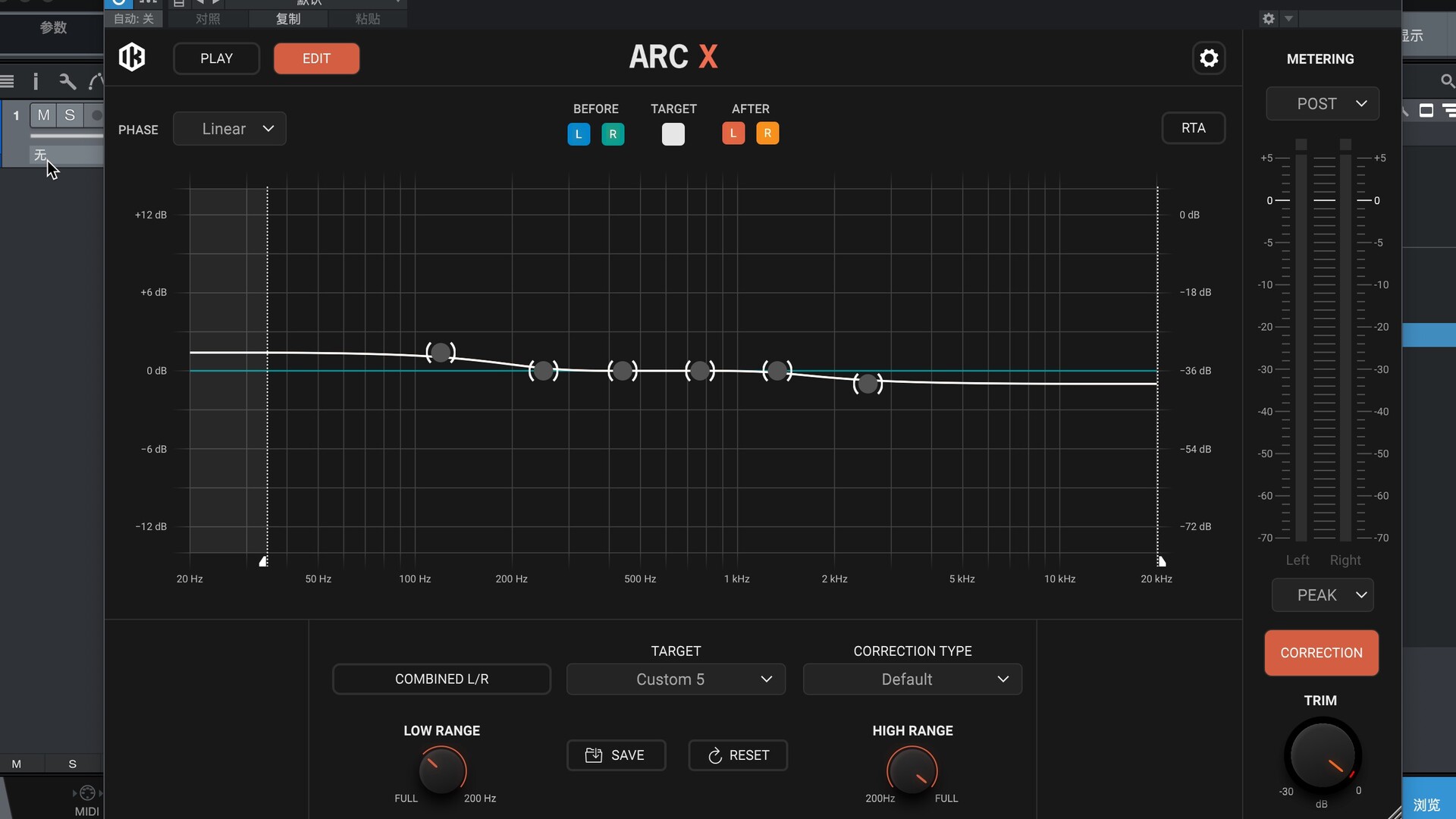Click the small gear above metering panel

[x=1269, y=18]
